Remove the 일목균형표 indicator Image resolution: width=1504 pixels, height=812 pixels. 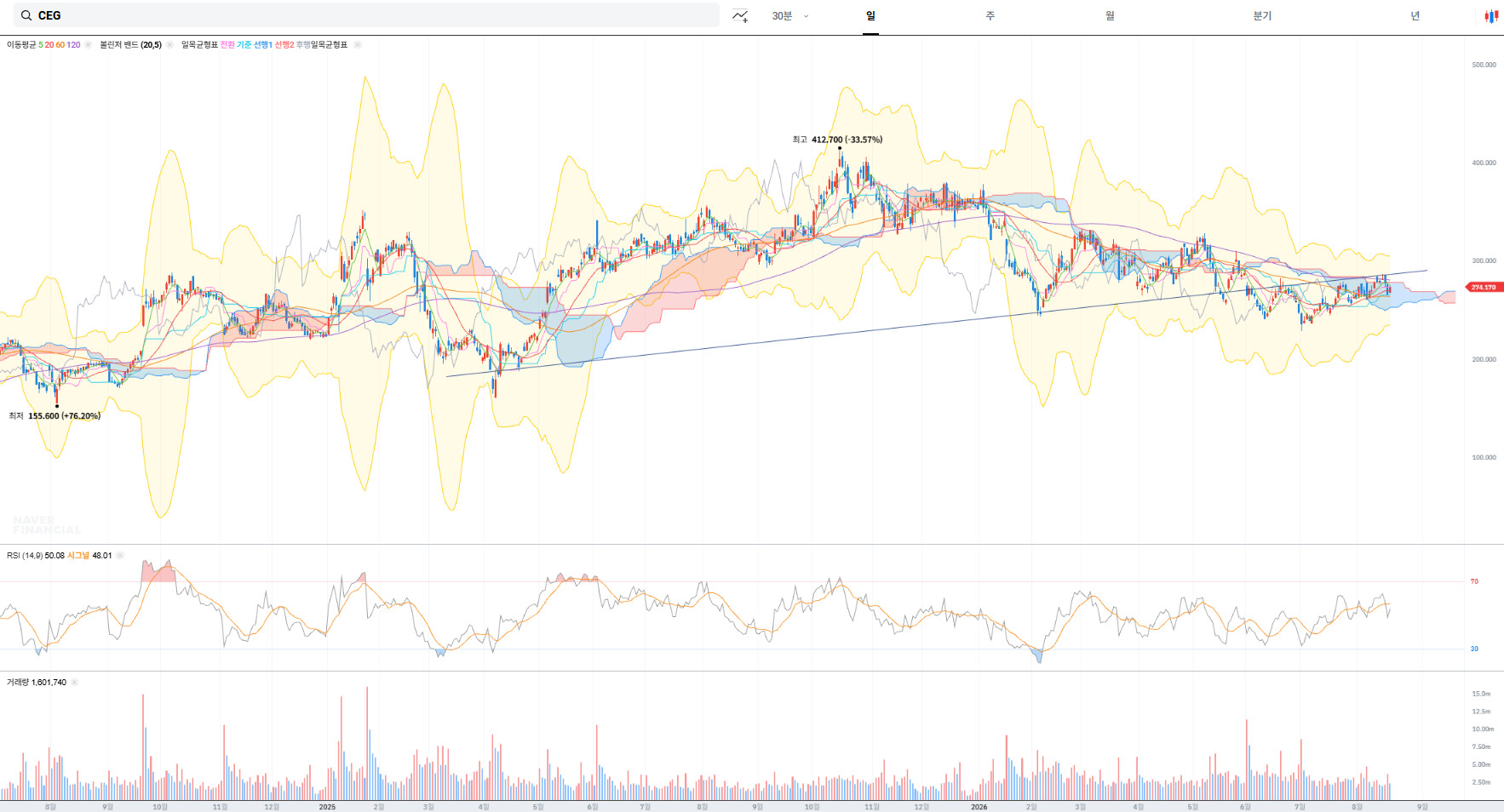click(358, 45)
